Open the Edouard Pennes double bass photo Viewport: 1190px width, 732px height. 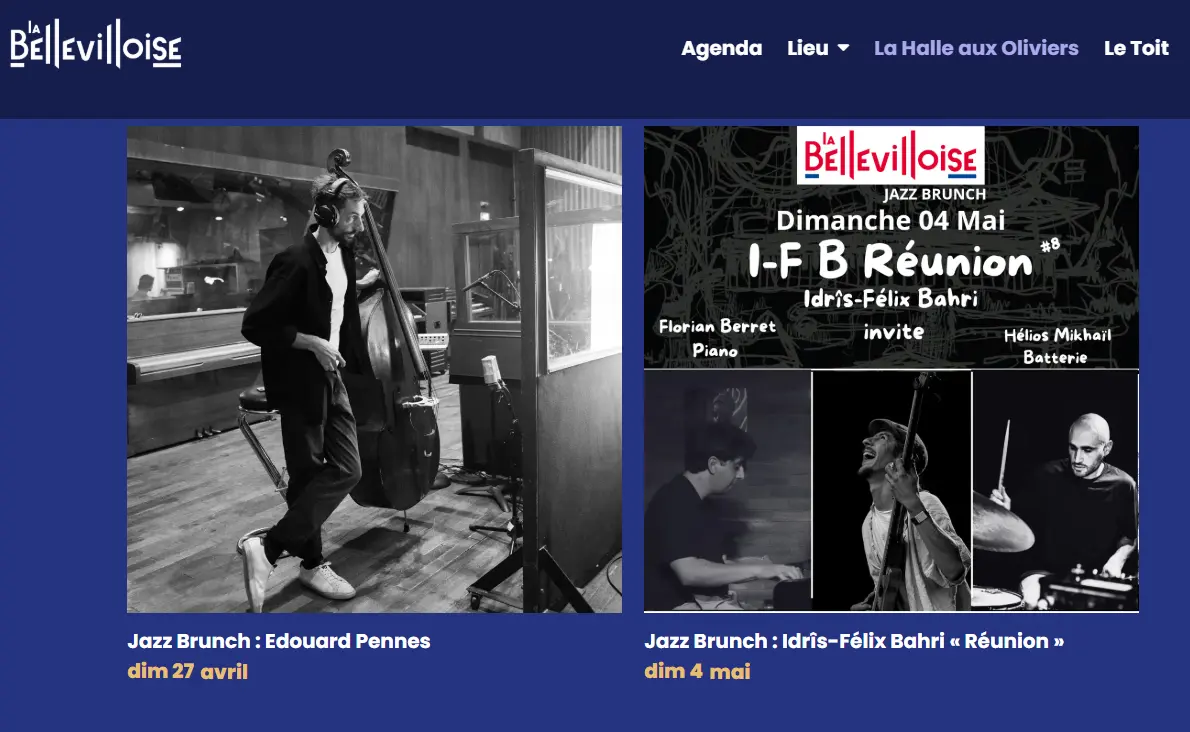pyautogui.click(x=374, y=369)
